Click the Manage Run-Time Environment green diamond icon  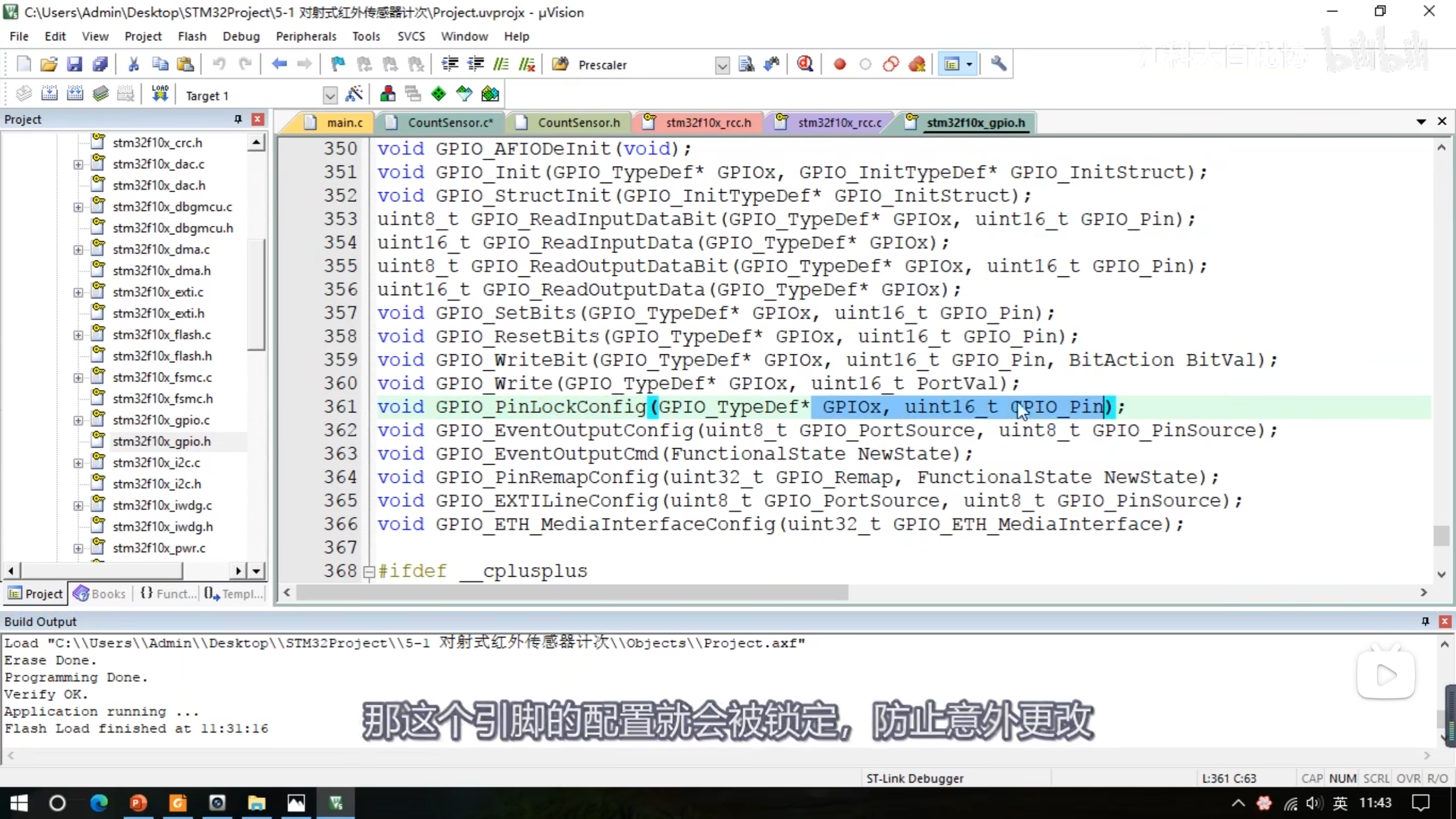(x=439, y=94)
